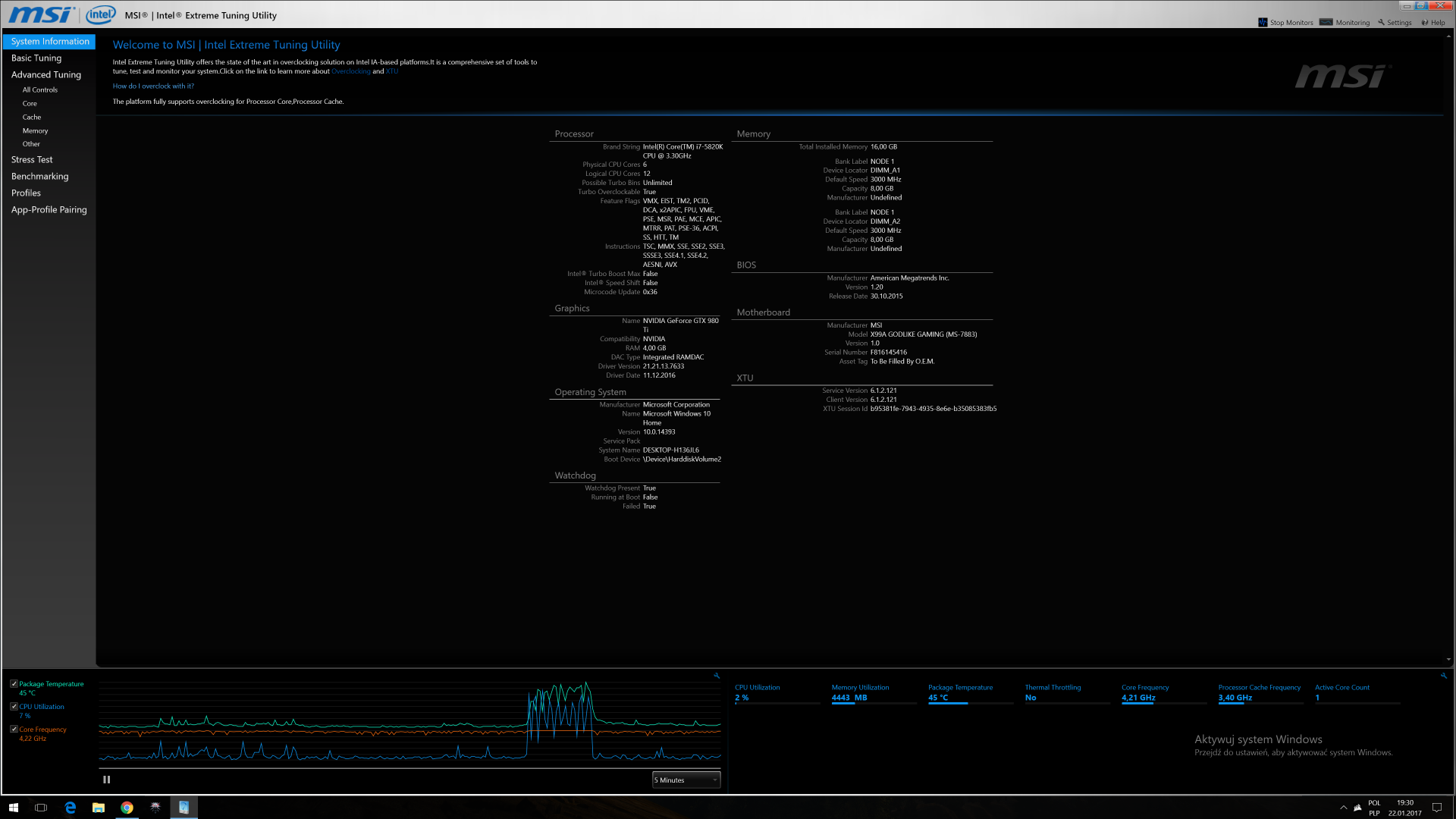This screenshot has width=1456, height=819.
Task: Click the 'Intel(R) Core(TM) i7-5820K' brand string
Action: point(682,147)
